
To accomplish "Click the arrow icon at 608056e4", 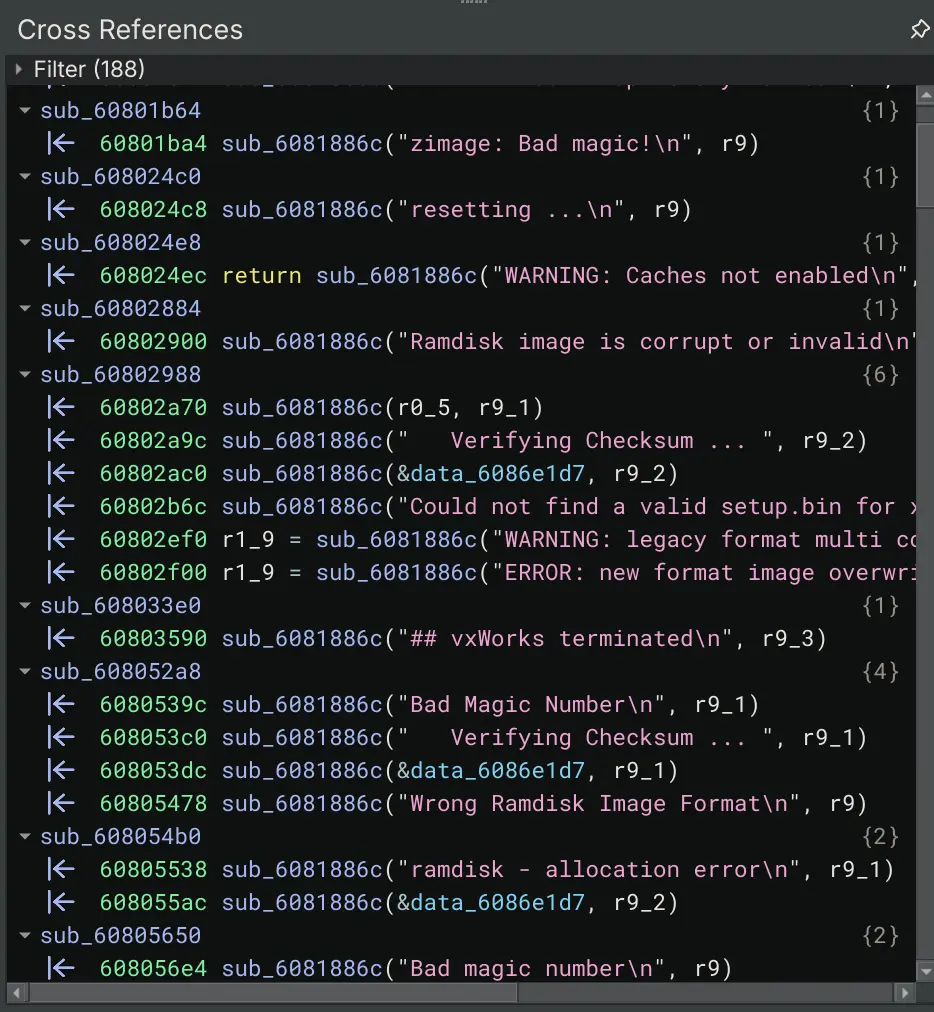I will pos(62,969).
